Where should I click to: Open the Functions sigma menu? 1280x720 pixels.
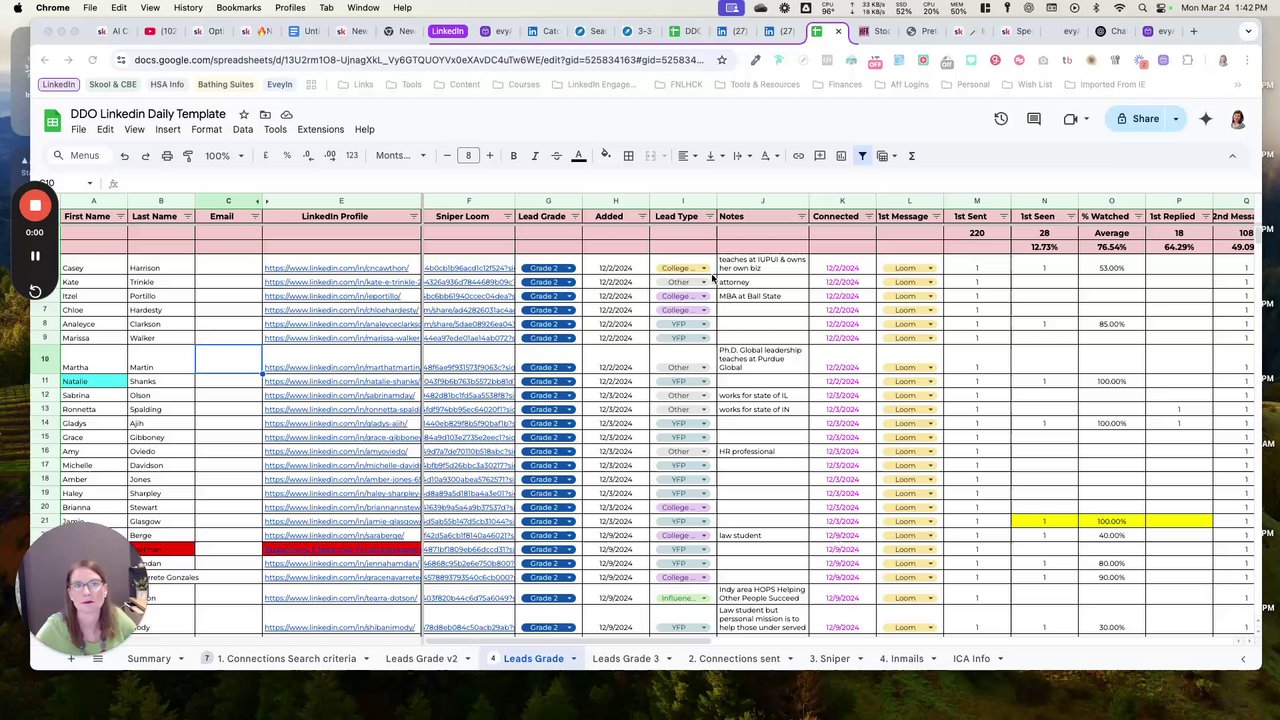[x=911, y=156]
